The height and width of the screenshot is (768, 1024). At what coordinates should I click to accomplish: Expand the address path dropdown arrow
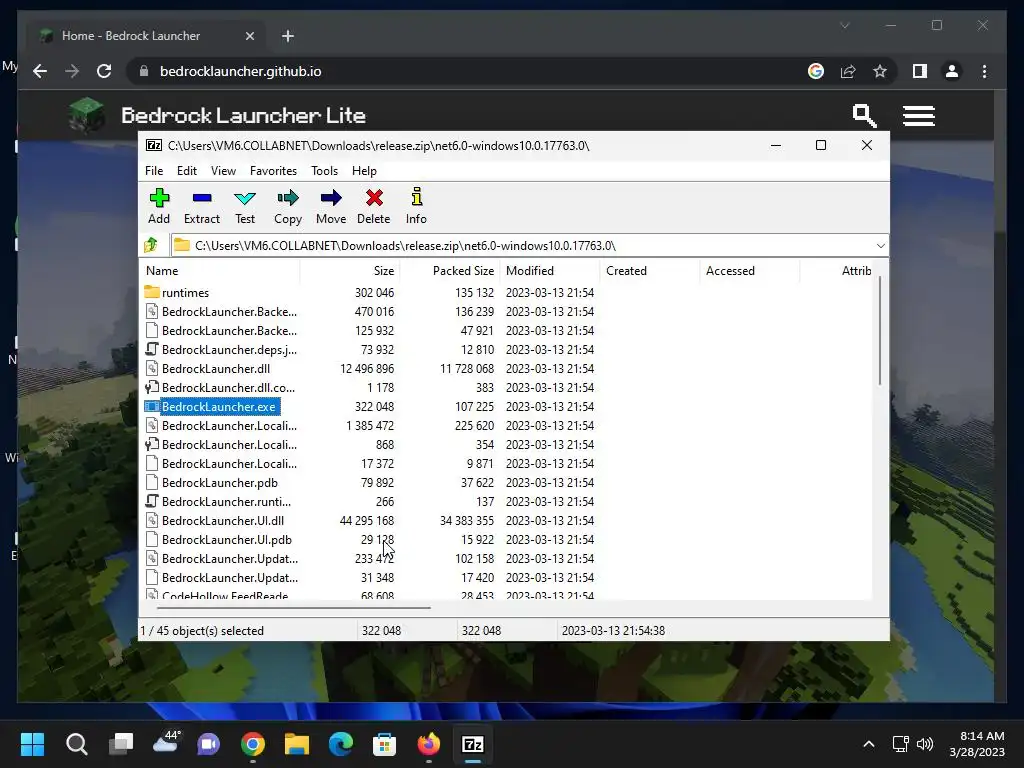pyautogui.click(x=880, y=246)
